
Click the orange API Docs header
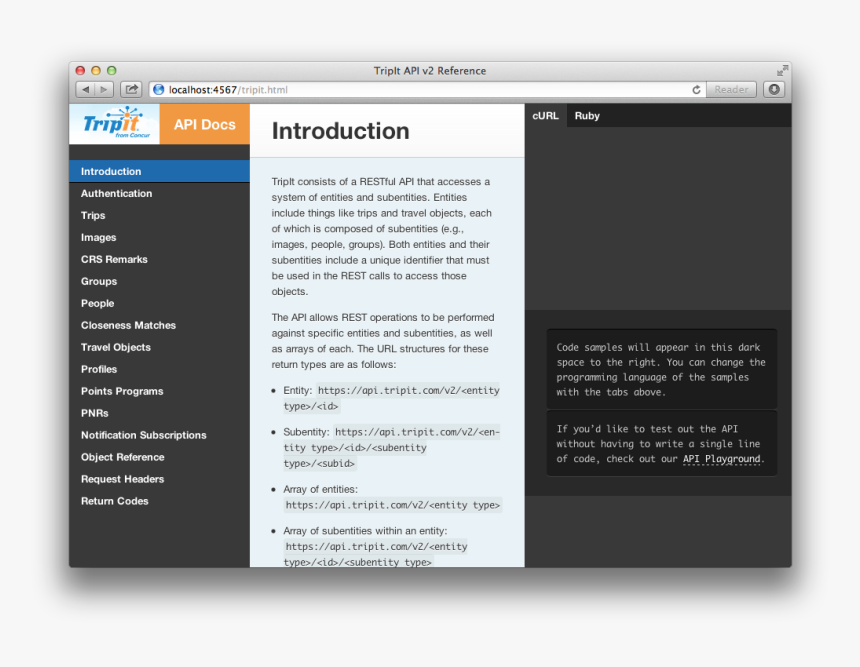[x=205, y=124]
